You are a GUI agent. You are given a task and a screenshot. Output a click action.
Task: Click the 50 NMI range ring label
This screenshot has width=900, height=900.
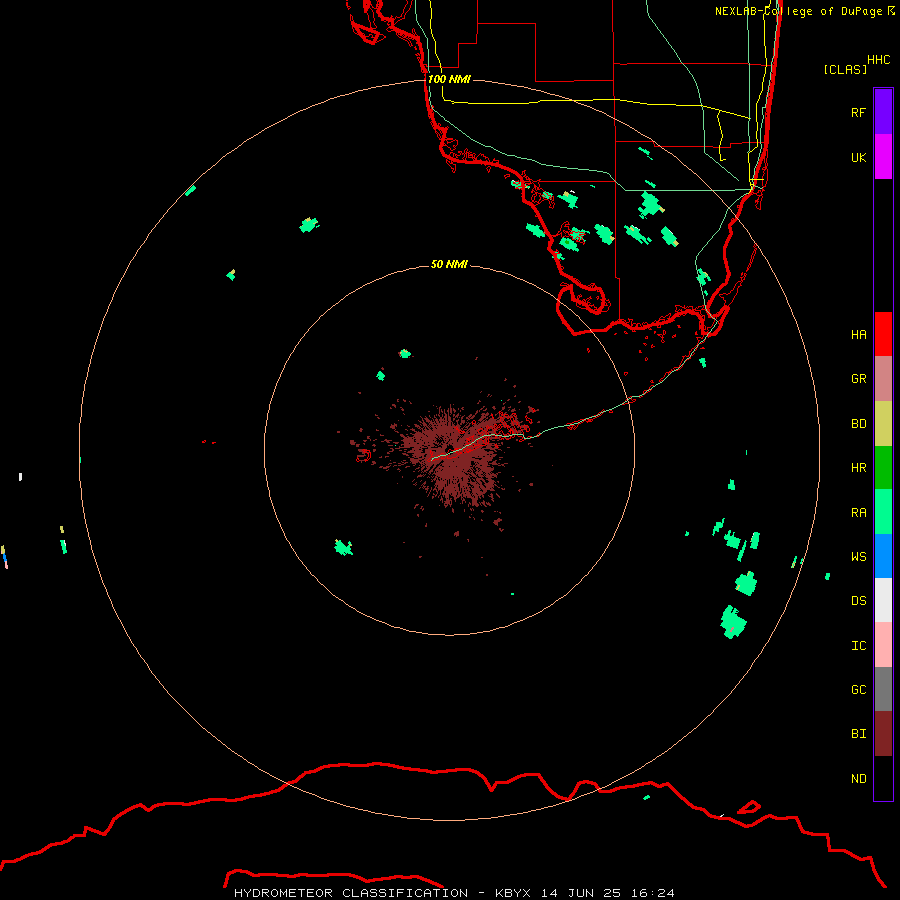click(x=449, y=264)
